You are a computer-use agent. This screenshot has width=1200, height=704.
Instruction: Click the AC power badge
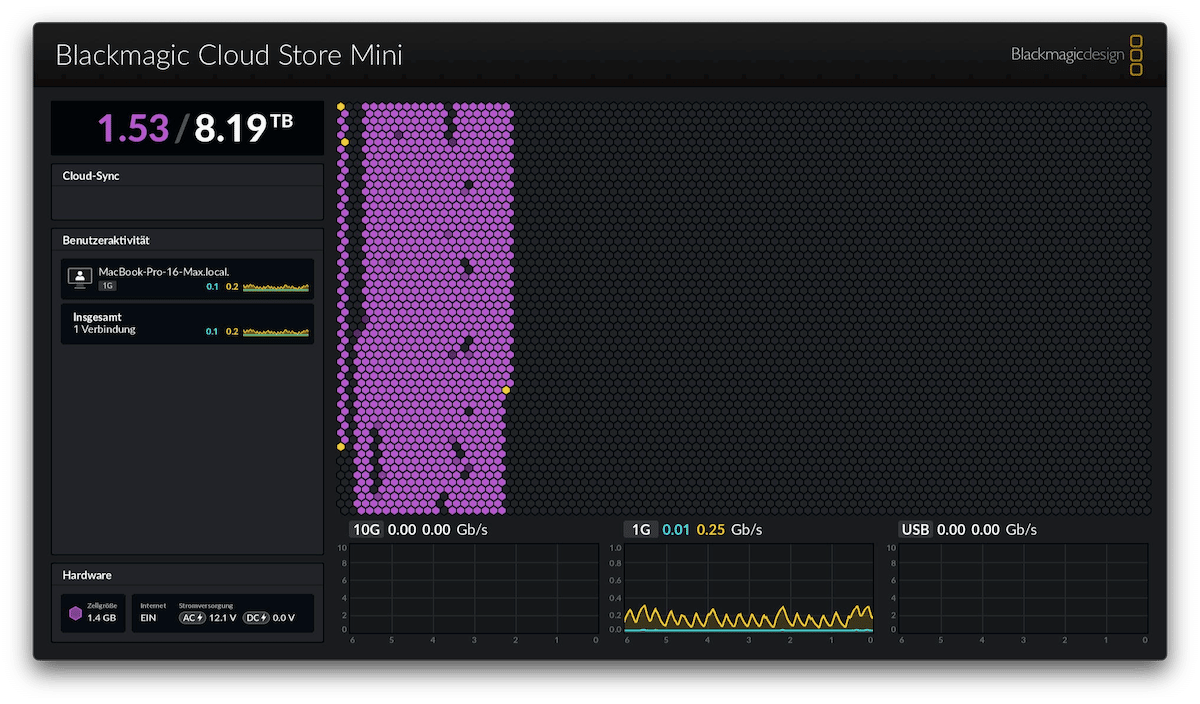[x=192, y=618]
